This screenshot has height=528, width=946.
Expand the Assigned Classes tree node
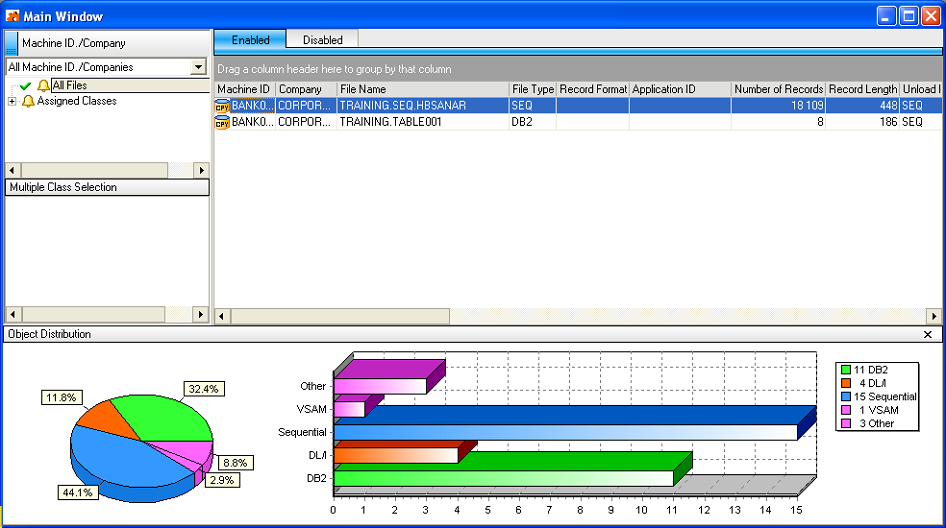(12, 102)
